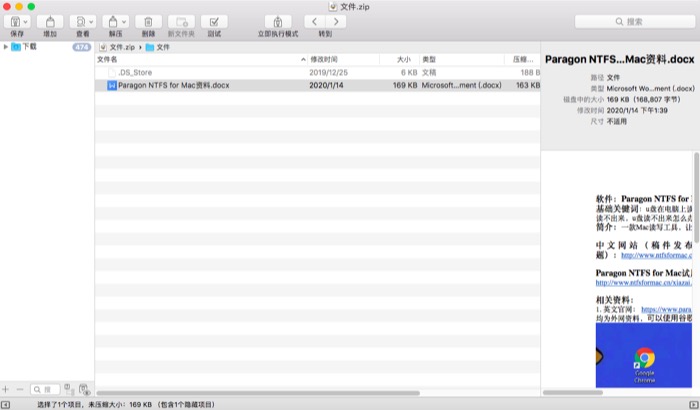Open the 解压 dropdown arrow
The image size is (700, 410).
[x=124, y=21]
